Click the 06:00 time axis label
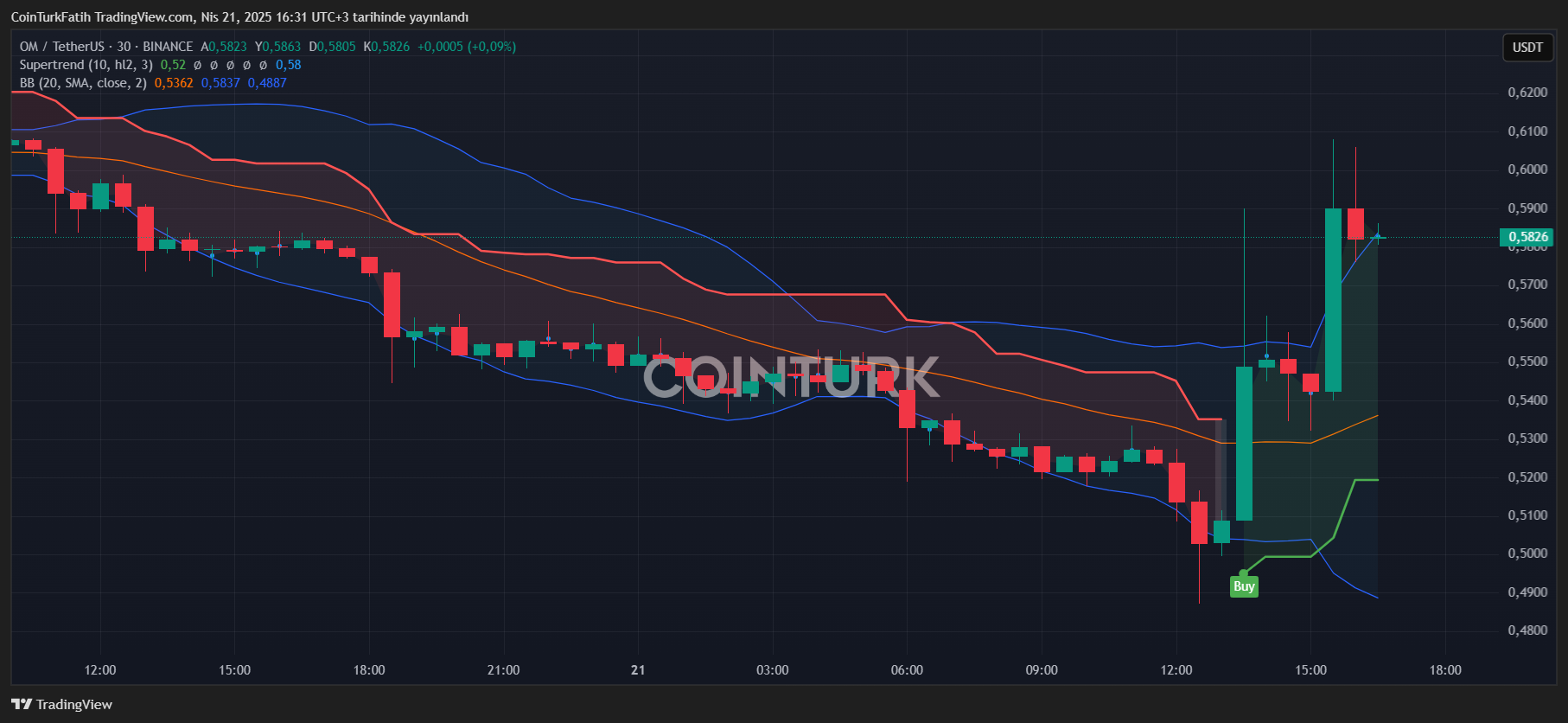This screenshot has width=1568, height=723. (907, 670)
